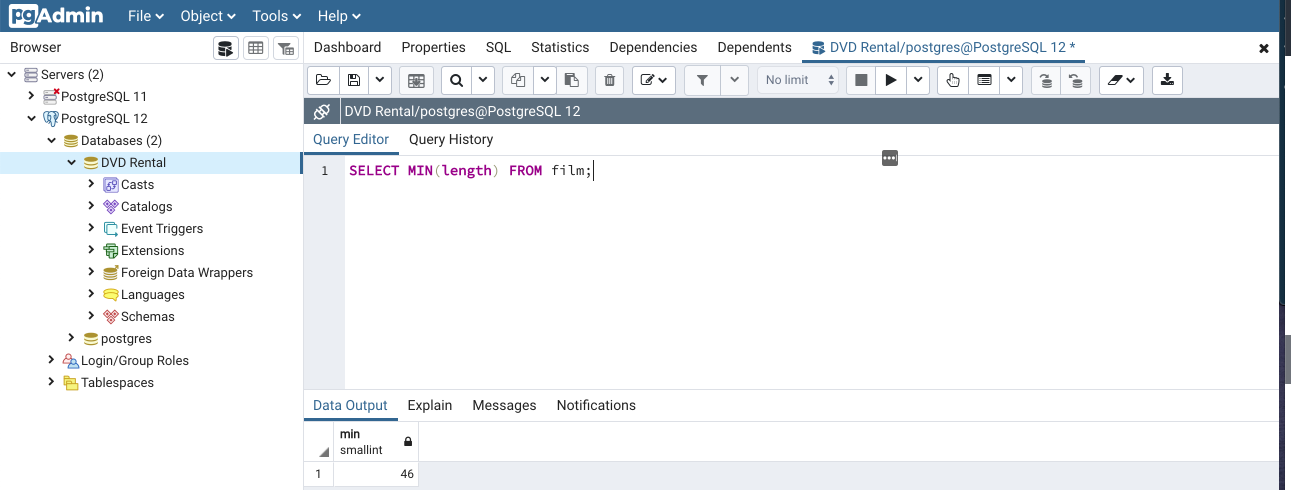Click the Download as CSV icon
Viewport: 1291px width, 490px height.
pos(1167,80)
